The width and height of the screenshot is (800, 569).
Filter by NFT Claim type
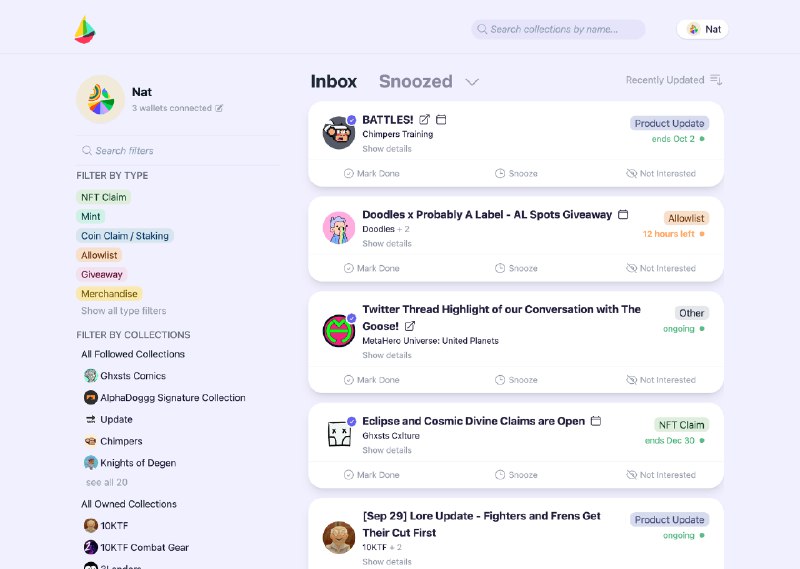point(104,197)
